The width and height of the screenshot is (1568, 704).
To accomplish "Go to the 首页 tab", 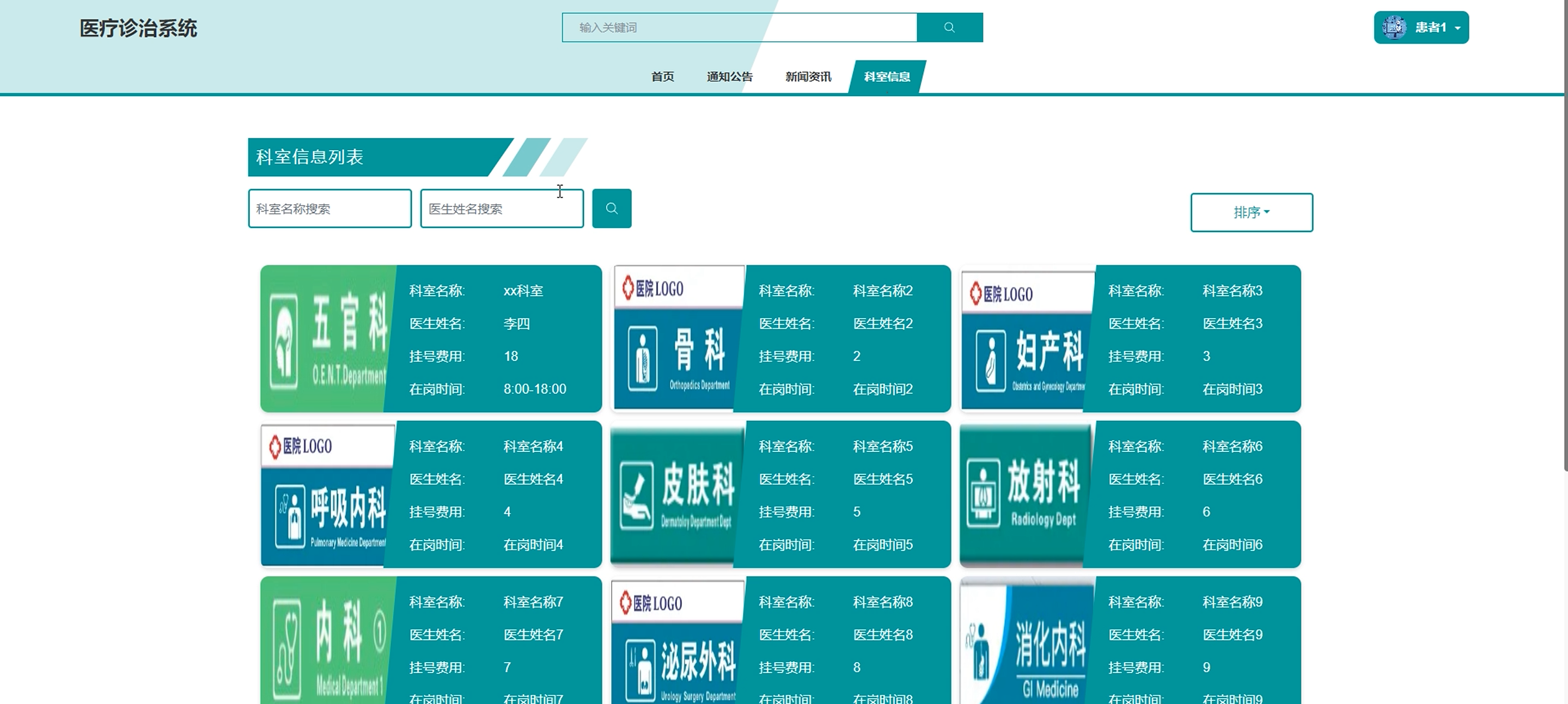I will coord(662,77).
